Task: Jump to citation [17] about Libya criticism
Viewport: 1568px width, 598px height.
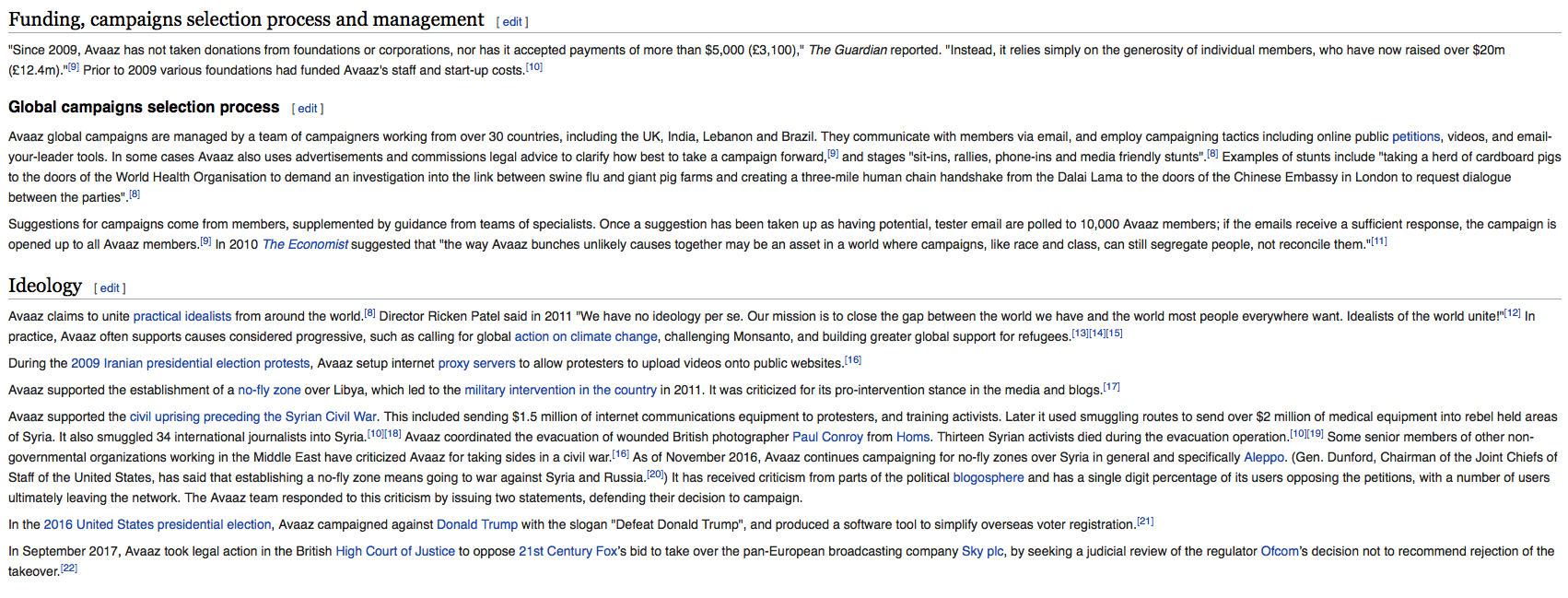Action: (x=1112, y=387)
